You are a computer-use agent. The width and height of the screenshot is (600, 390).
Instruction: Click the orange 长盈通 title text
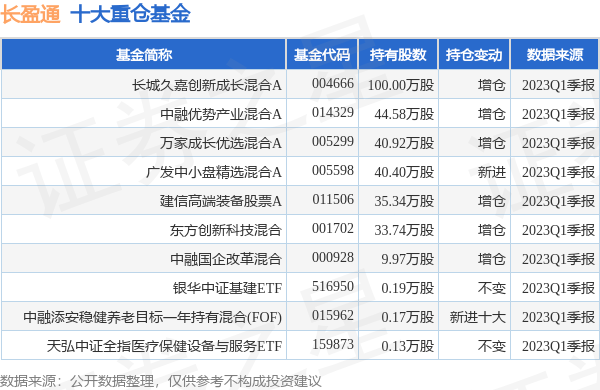tap(31, 15)
